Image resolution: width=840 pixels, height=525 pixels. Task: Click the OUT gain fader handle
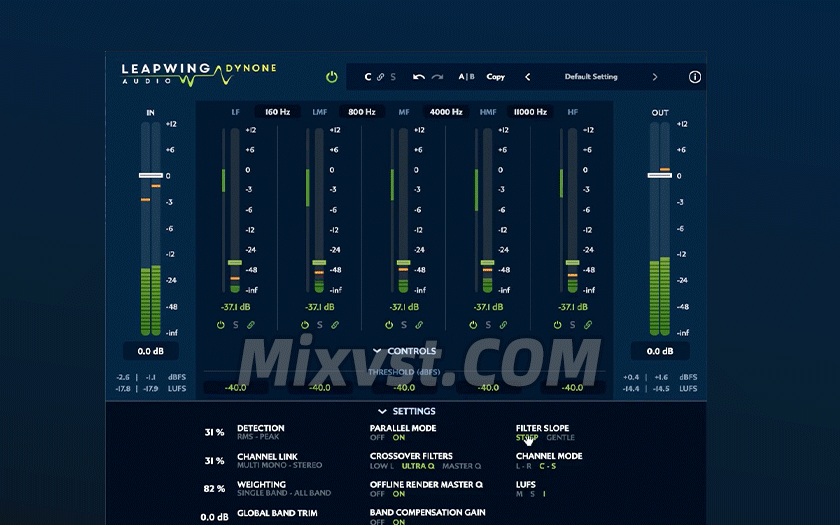tap(659, 175)
